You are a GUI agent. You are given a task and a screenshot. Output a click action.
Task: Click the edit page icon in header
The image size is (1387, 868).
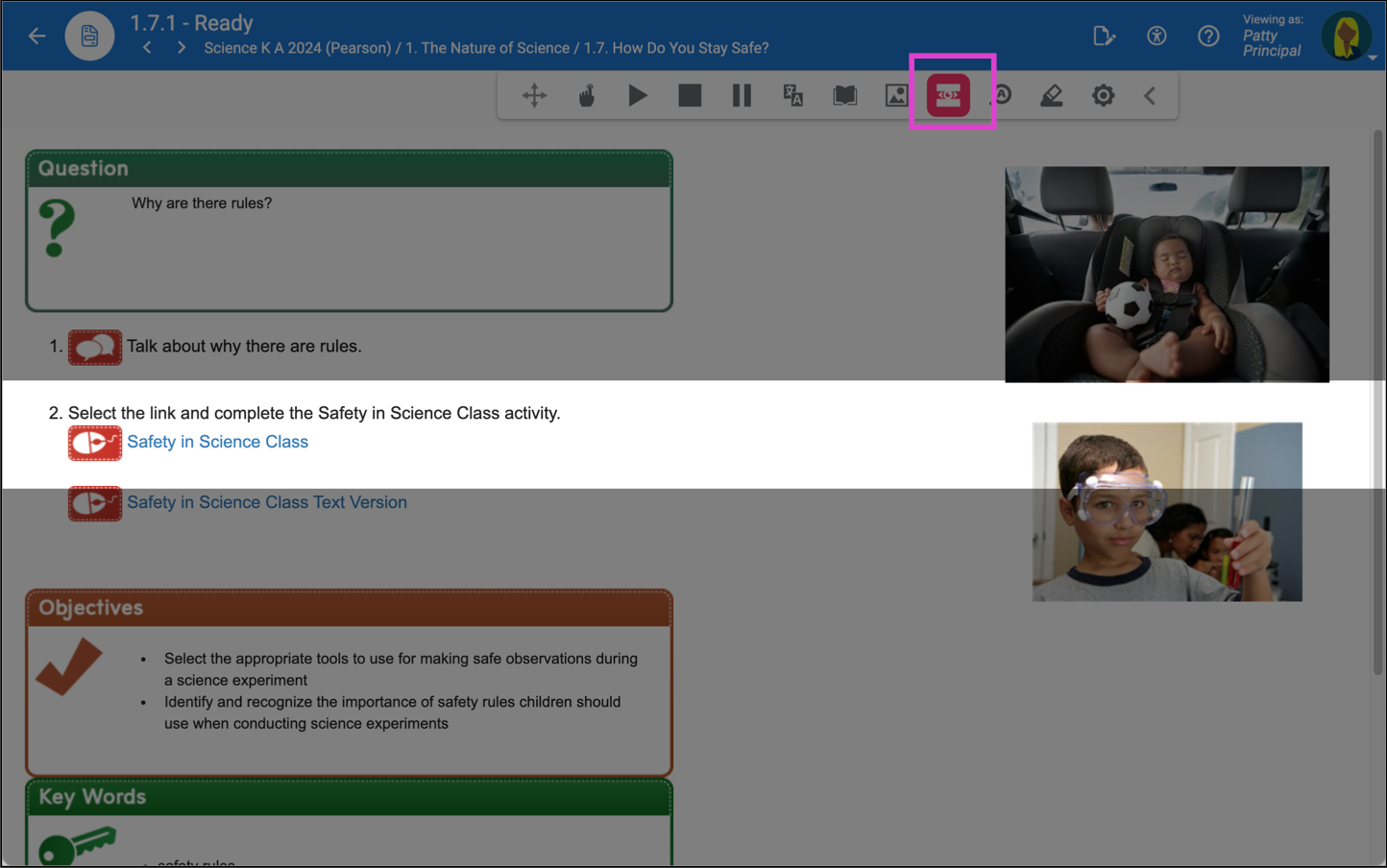(1105, 36)
